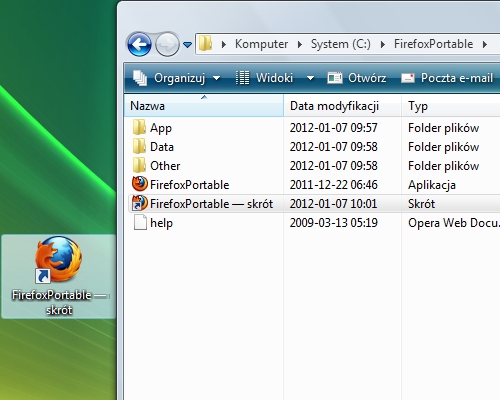This screenshot has height=400, width=500.
Task: Click date 2009-03-13 05:19
Action: pyautogui.click(x=333, y=223)
